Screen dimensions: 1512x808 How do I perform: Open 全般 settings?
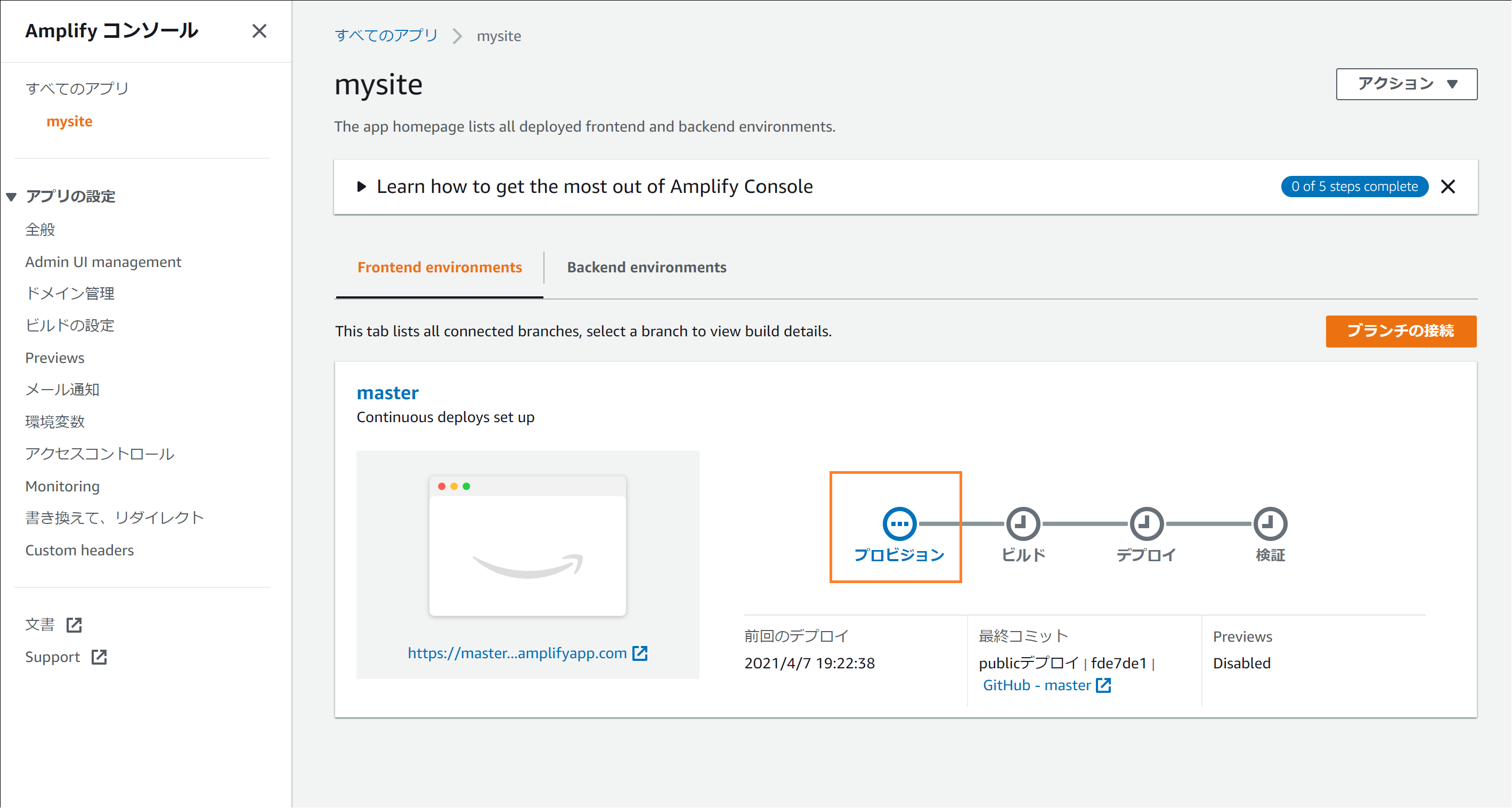click(40, 230)
